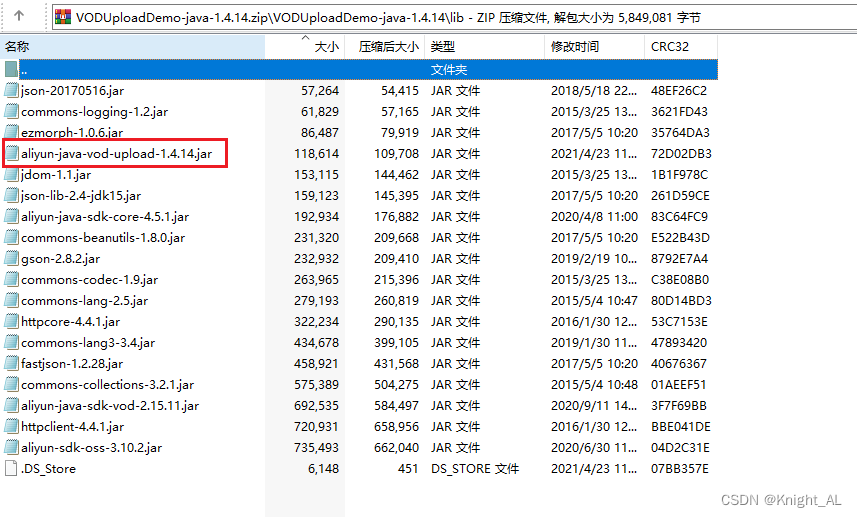Click file name gson-2.8.2.jar
This screenshot has height=517, width=857.
pyautogui.click(x=60, y=259)
